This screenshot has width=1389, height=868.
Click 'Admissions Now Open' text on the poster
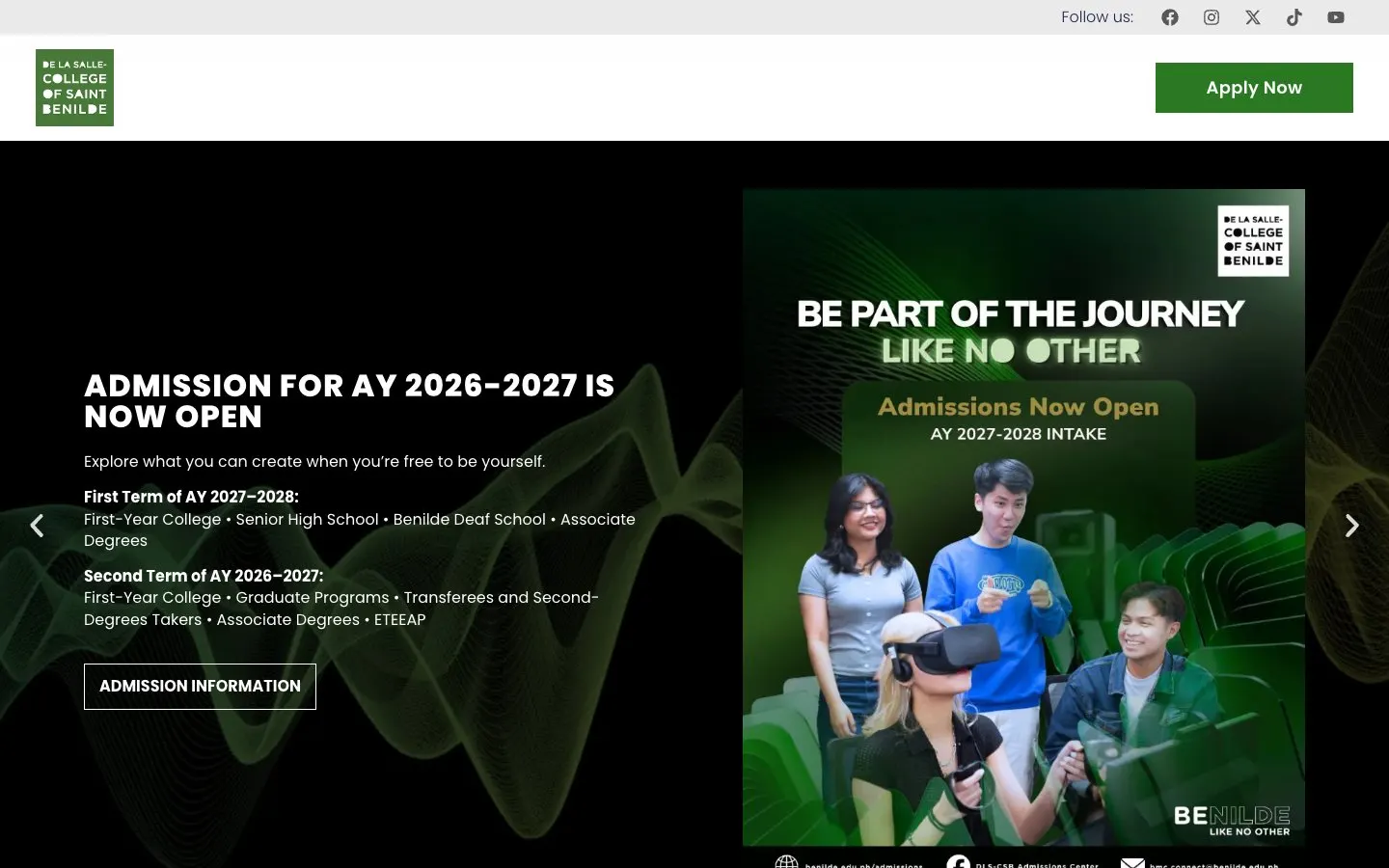coord(1018,407)
